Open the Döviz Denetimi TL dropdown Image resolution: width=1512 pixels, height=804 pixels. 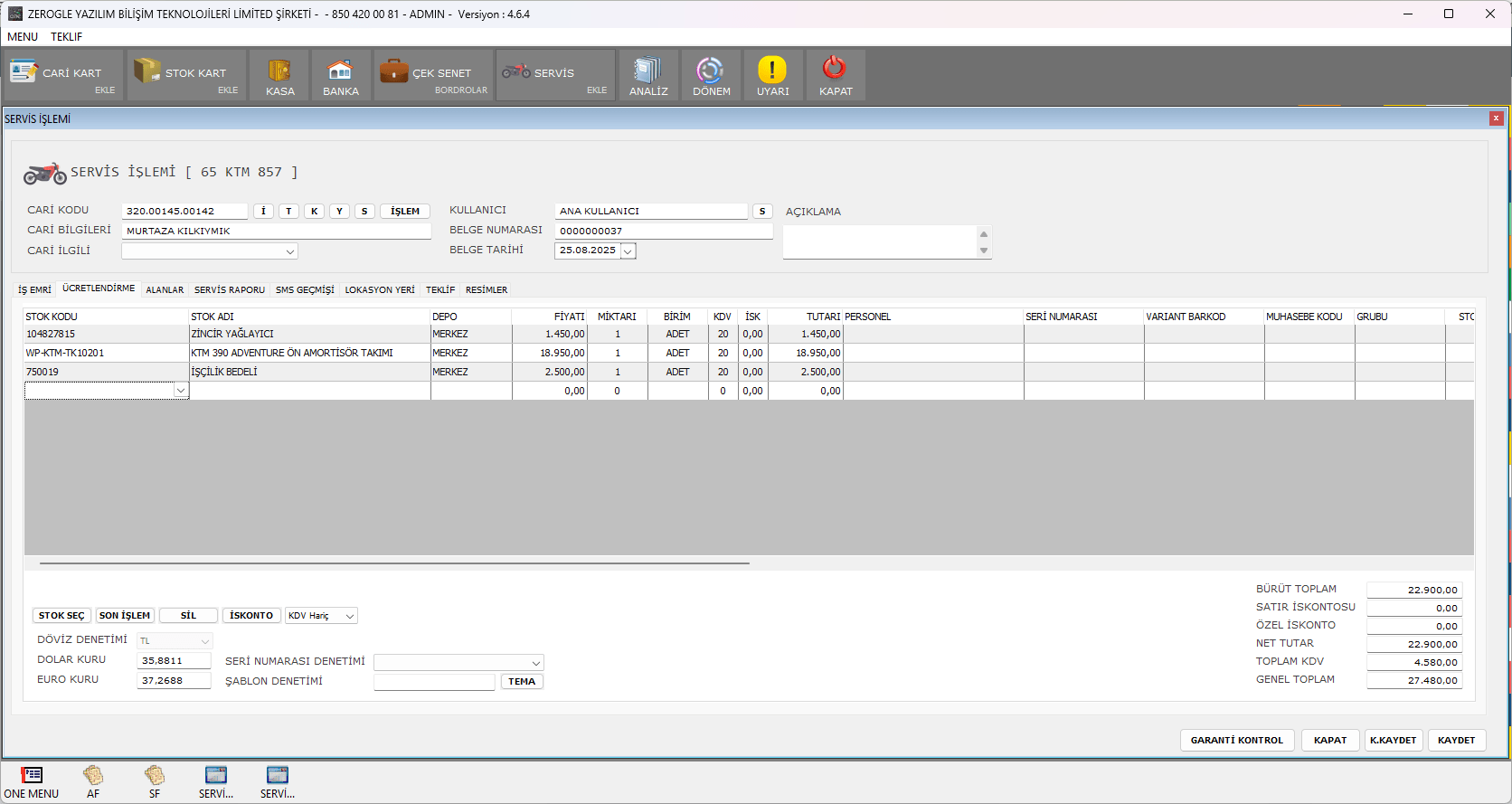pyautogui.click(x=175, y=641)
